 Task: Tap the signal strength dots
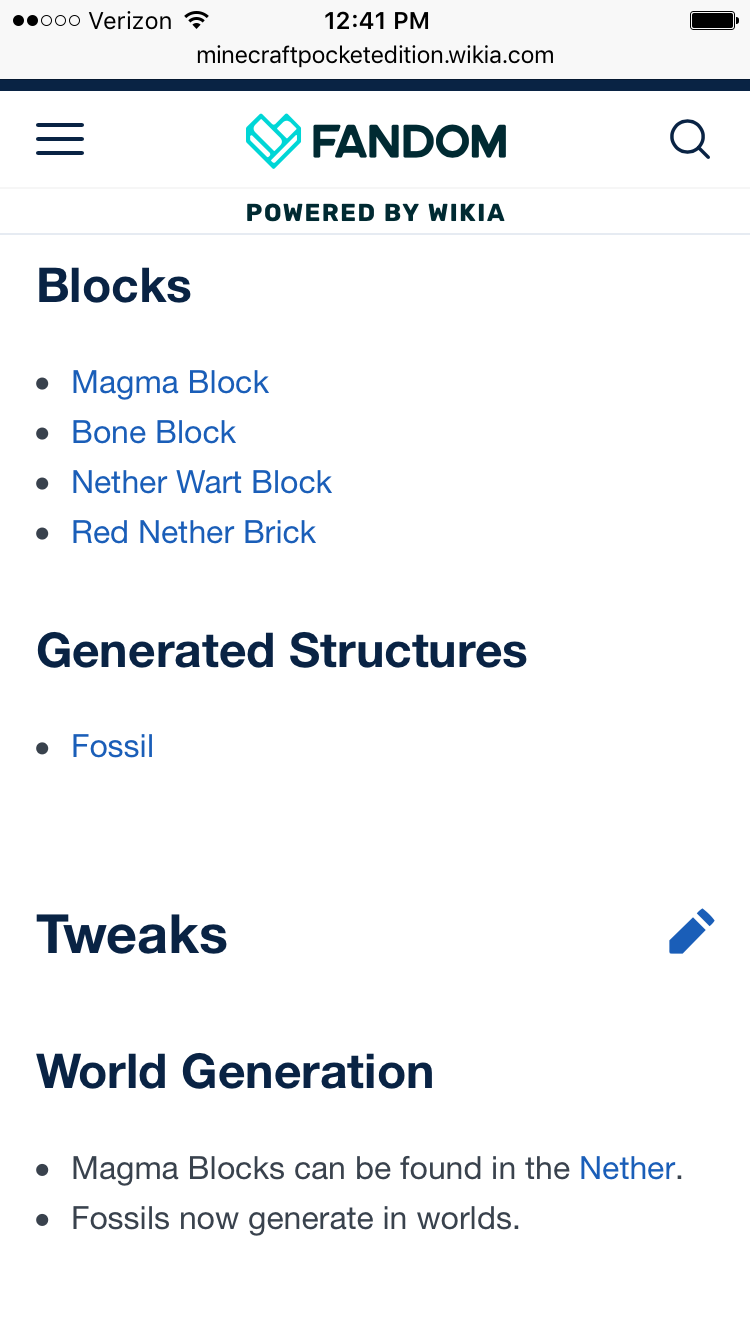point(46,21)
